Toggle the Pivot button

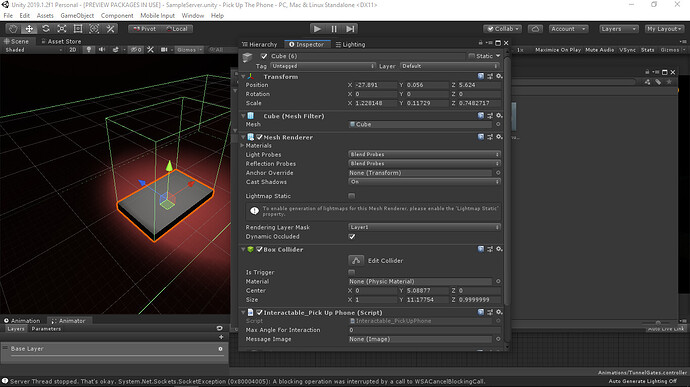coord(144,29)
